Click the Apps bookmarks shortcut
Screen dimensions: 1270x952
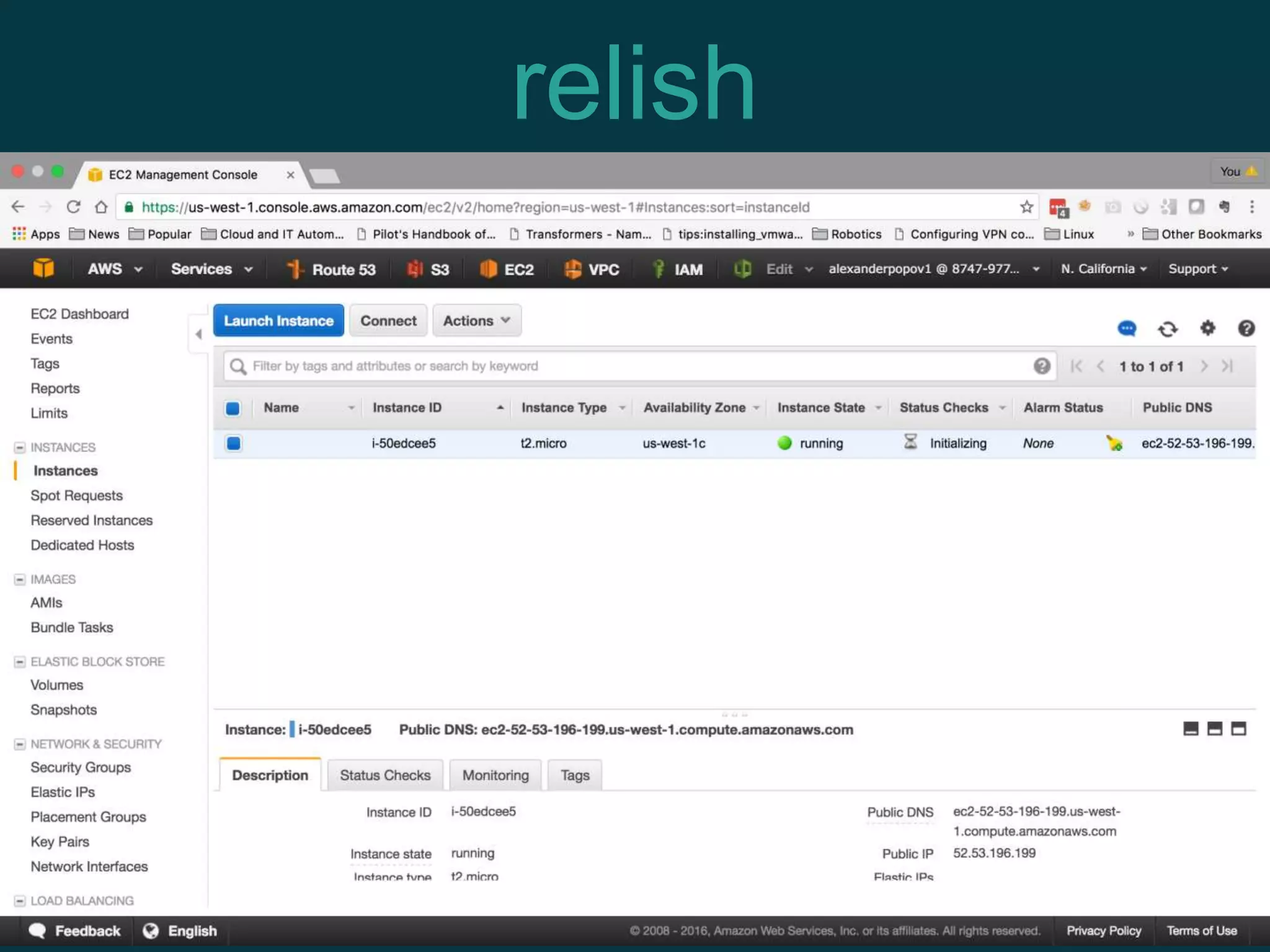[x=36, y=234]
